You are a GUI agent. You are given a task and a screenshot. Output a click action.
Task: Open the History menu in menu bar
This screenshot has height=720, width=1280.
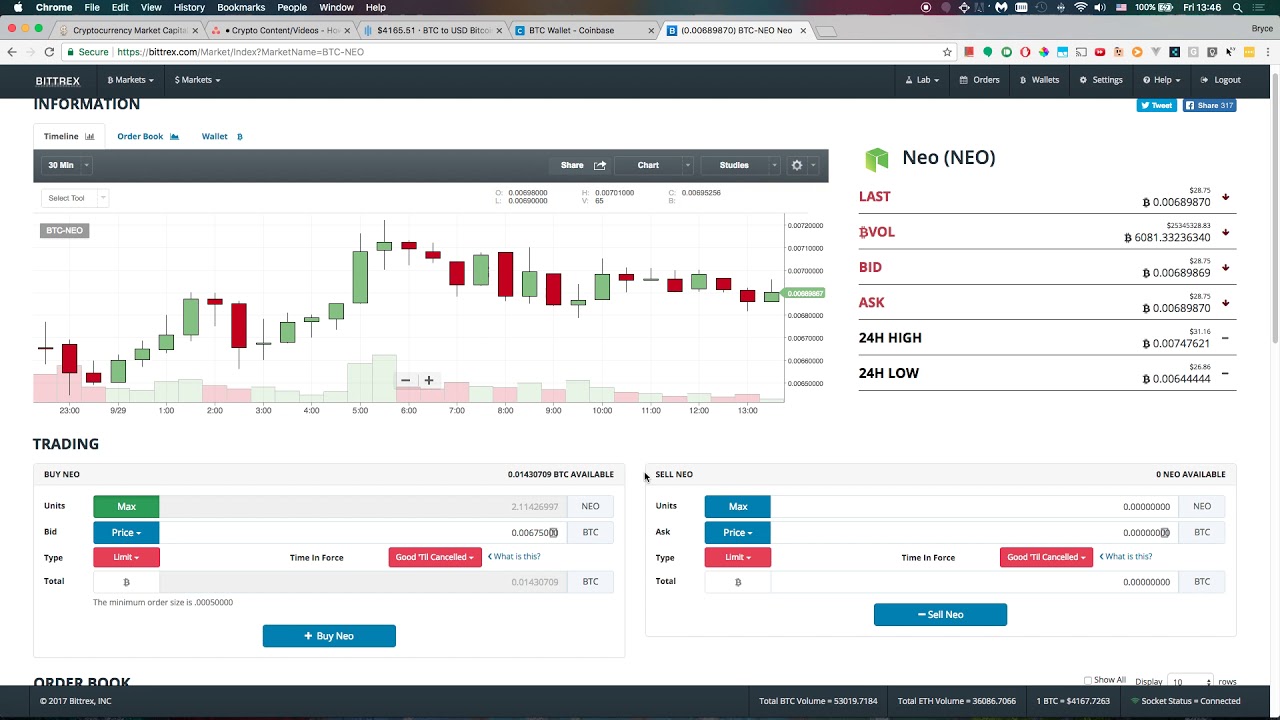189,7
